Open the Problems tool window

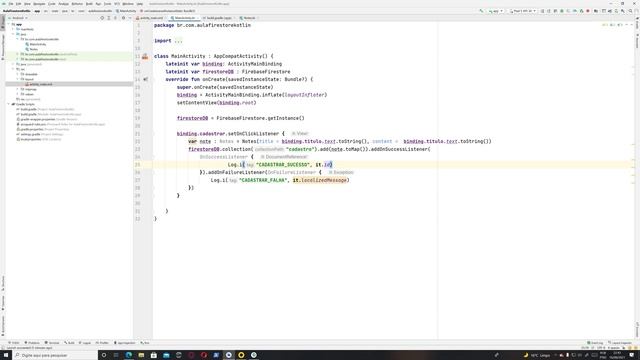(32, 343)
